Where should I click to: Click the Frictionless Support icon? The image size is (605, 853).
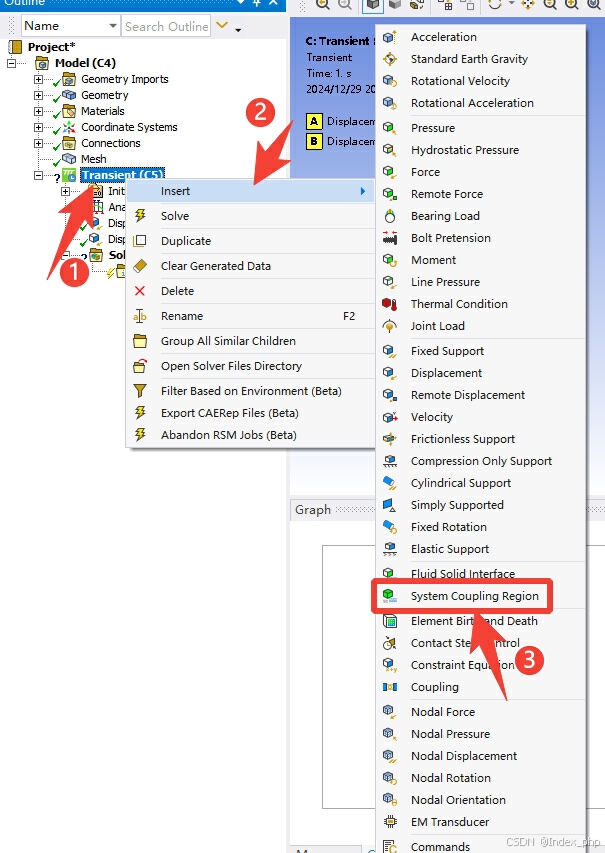pyautogui.click(x=390, y=439)
